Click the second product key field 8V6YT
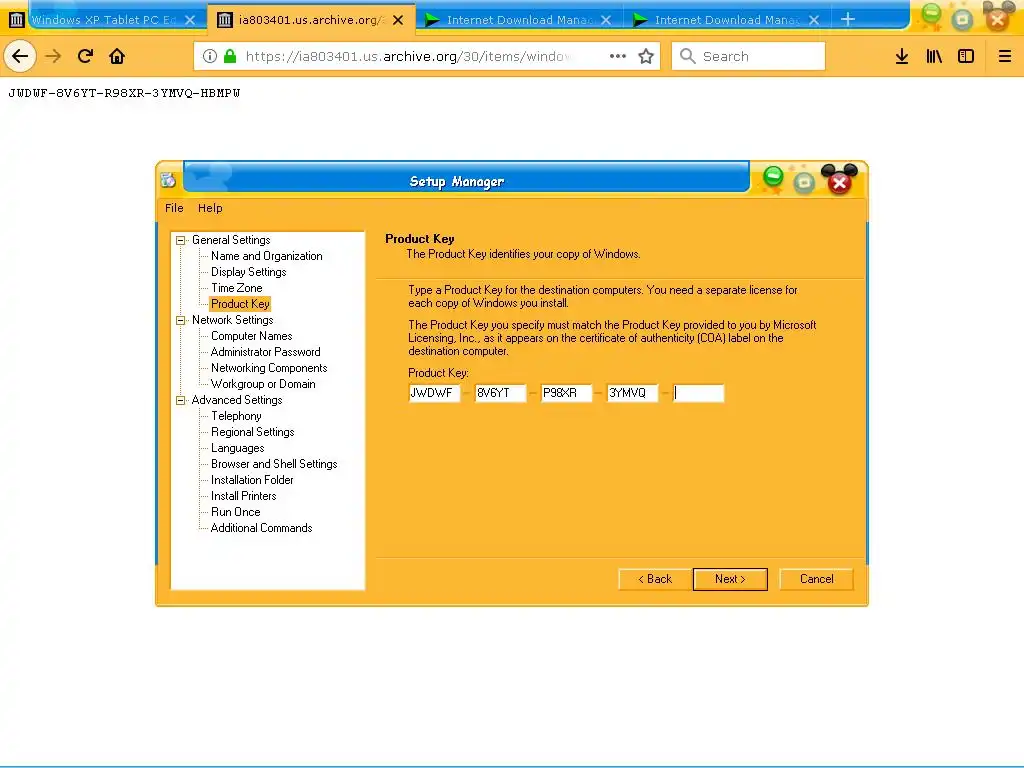Screen dimensions: 1024x768 [500, 393]
